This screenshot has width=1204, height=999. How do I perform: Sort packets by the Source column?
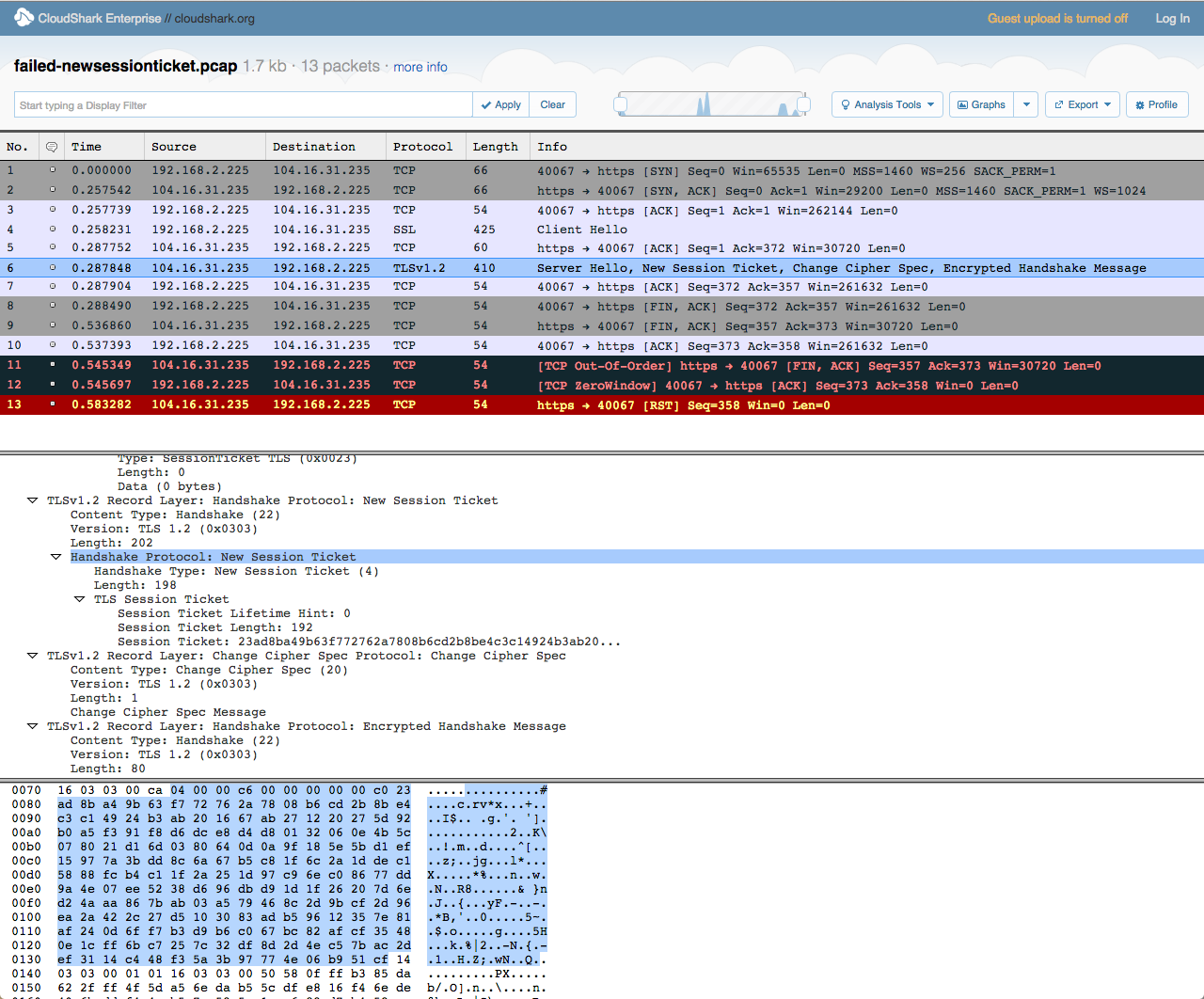click(x=205, y=147)
